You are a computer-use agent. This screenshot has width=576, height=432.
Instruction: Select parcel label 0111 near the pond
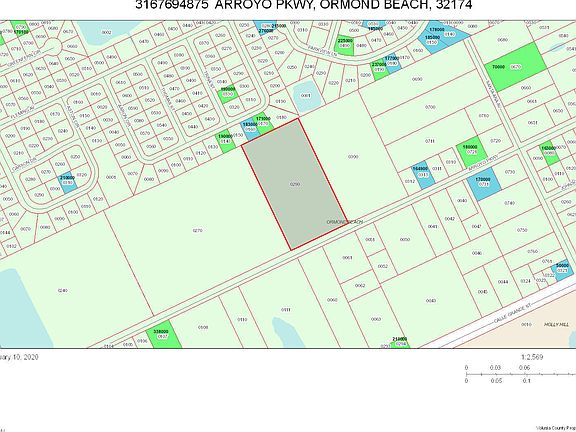pos(285,310)
